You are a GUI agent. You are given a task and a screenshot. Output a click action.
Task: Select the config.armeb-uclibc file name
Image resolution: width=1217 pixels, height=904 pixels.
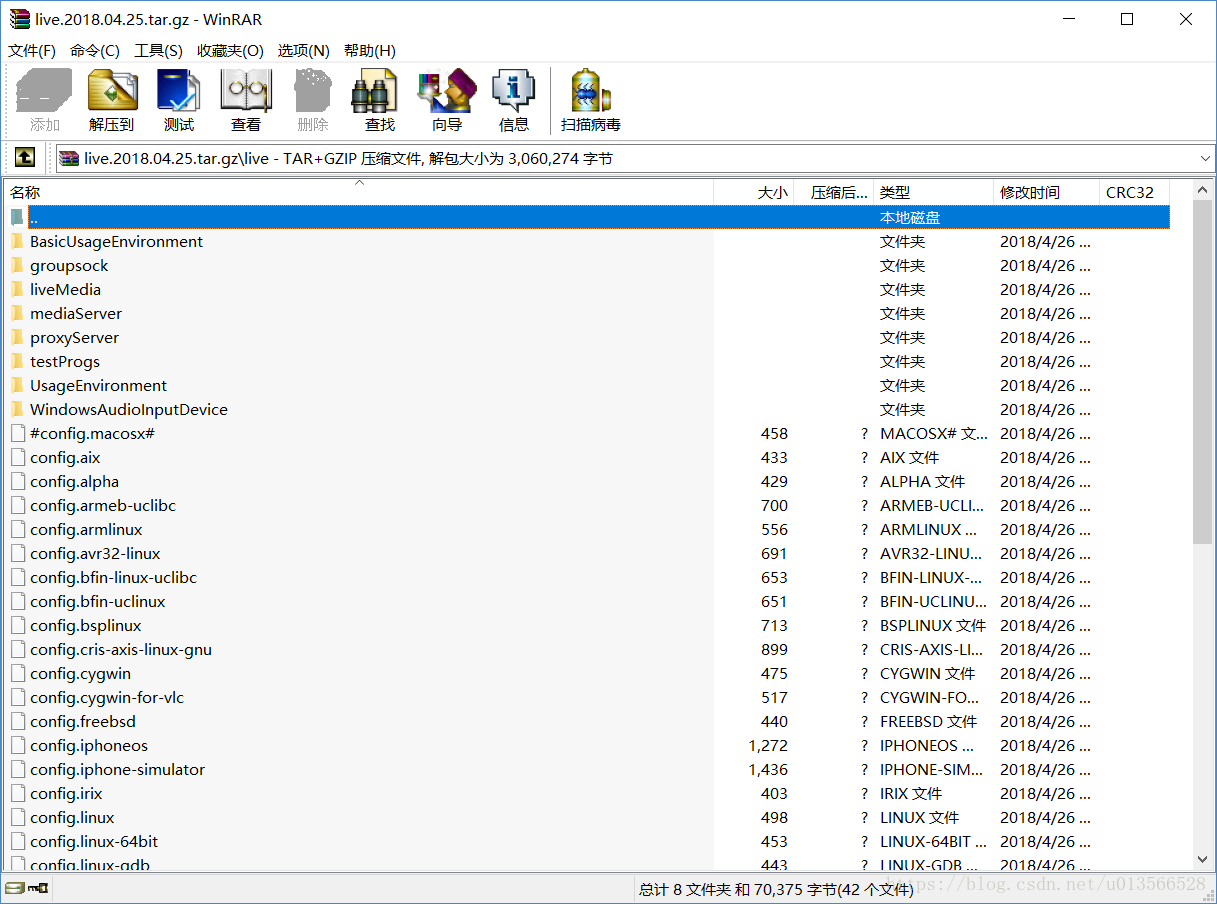[x=103, y=505]
